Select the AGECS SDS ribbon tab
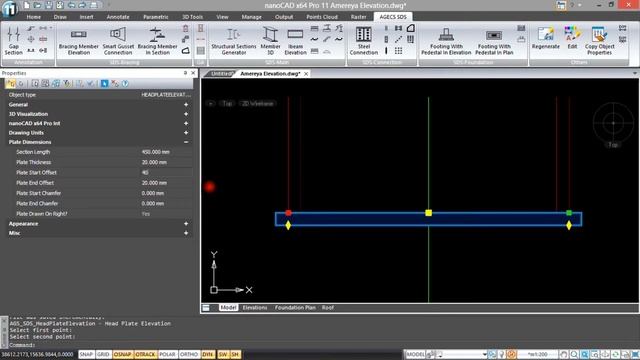The height and width of the screenshot is (360, 640). 393,17
